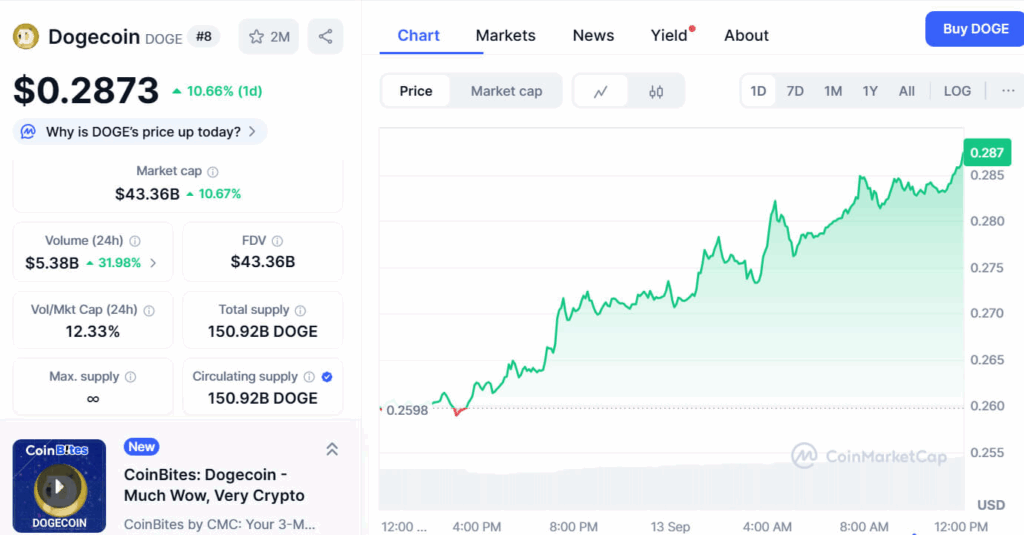1024x535 pixels.
Task: Click the Dogecoin coin logo
Action: 26,37
